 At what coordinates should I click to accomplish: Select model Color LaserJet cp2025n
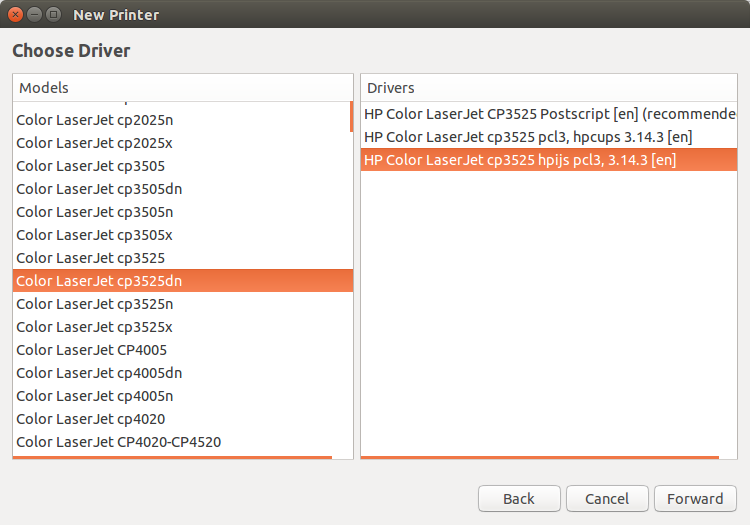tap(182, 120)
